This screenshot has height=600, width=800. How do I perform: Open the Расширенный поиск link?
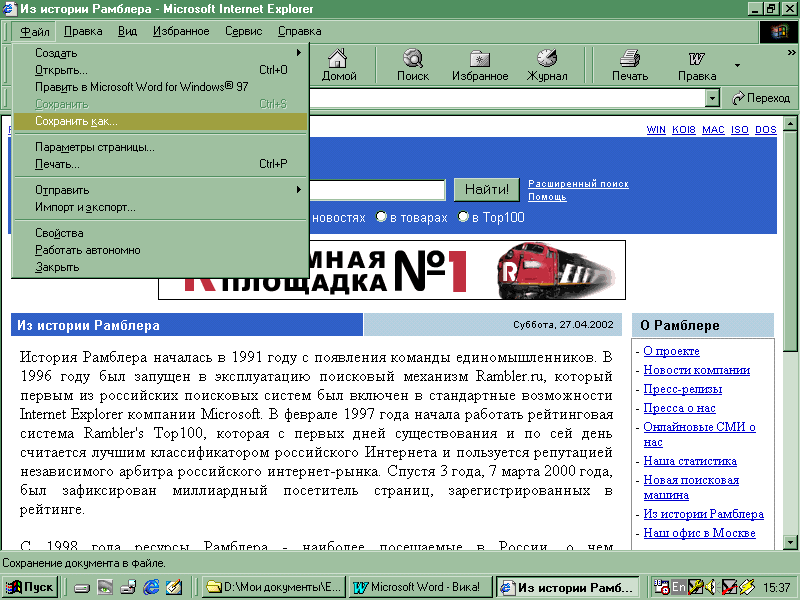coord(578,184)
